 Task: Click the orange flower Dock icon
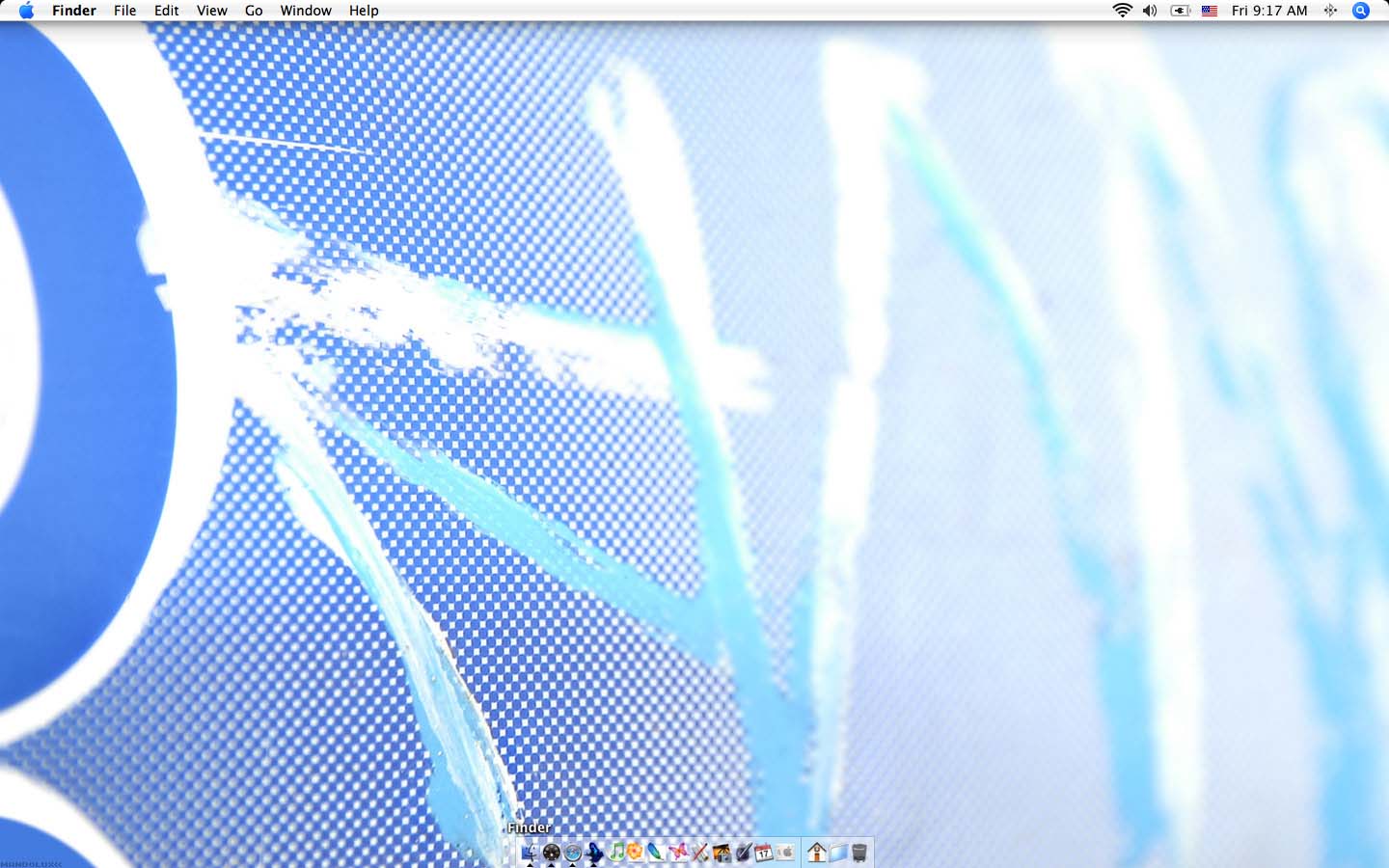[x=635, y=852]
